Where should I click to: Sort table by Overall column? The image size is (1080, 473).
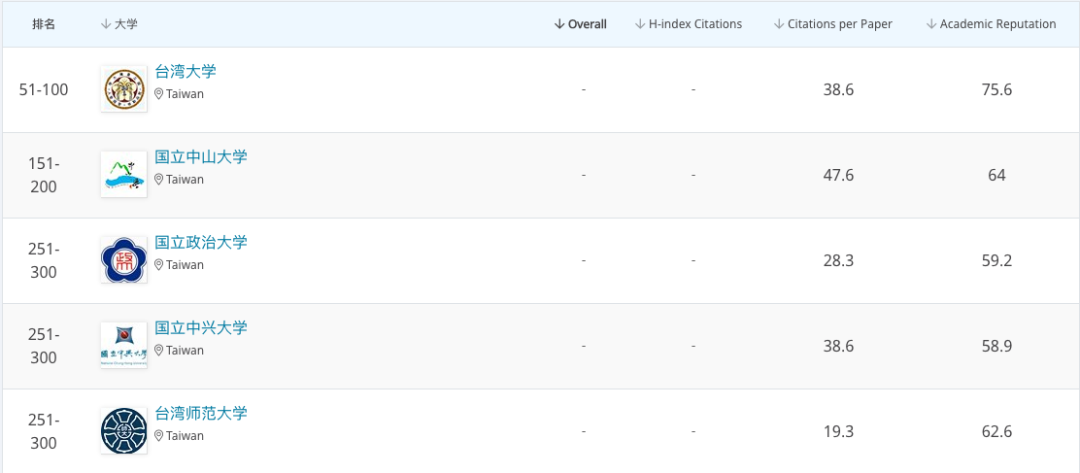tap(580, 24)
